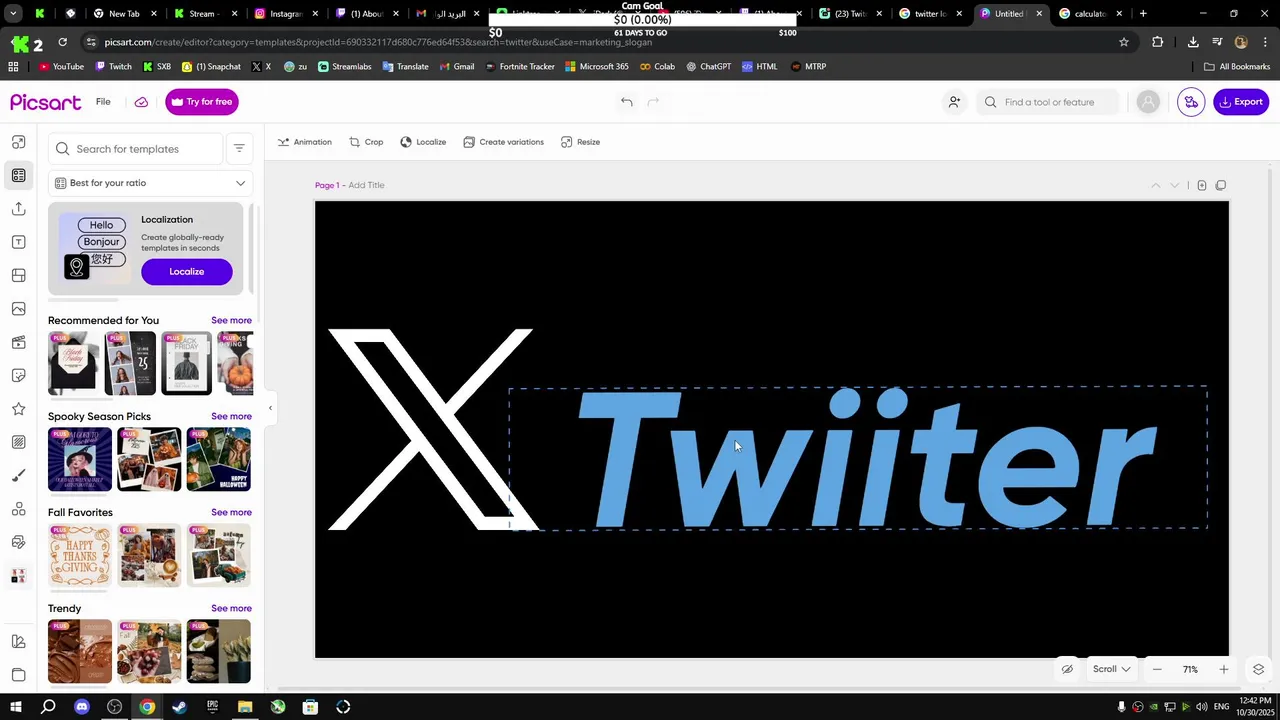The image size is (1280, 720).
Task: Click the Find a tool or feature search
Action: [1047, 102]
